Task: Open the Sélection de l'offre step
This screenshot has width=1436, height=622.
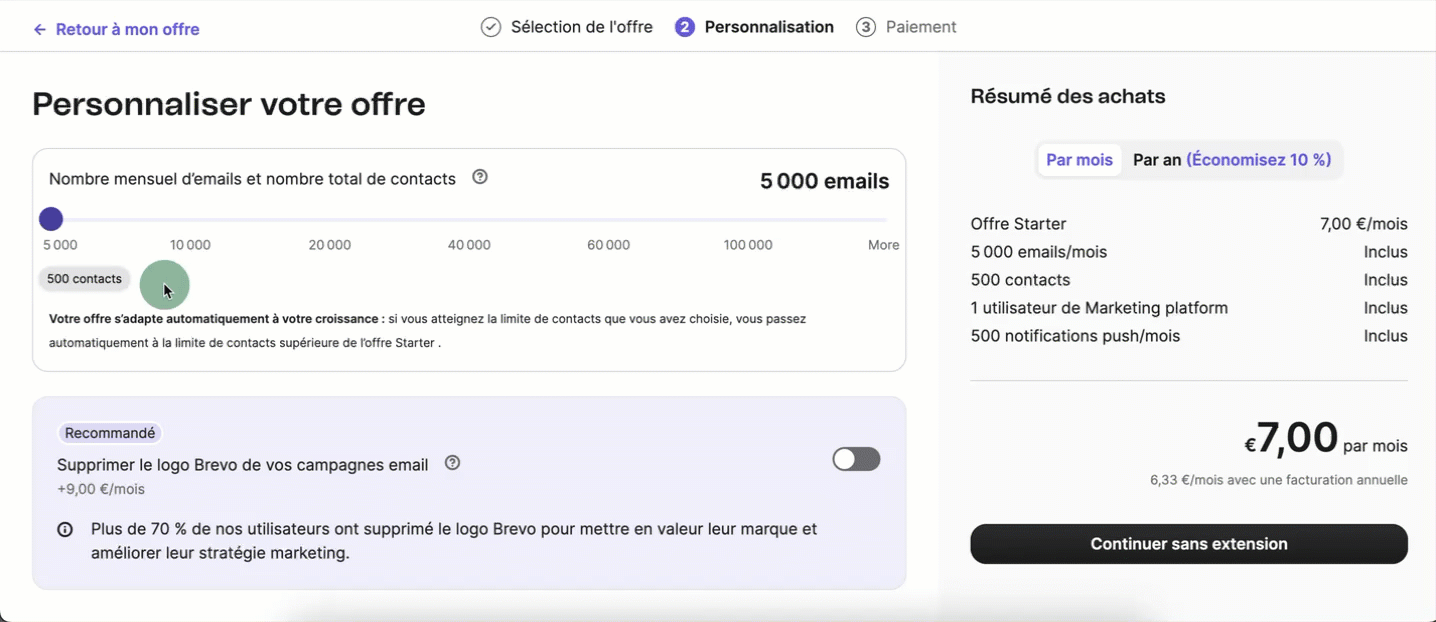Action: [x=581, y=27]
